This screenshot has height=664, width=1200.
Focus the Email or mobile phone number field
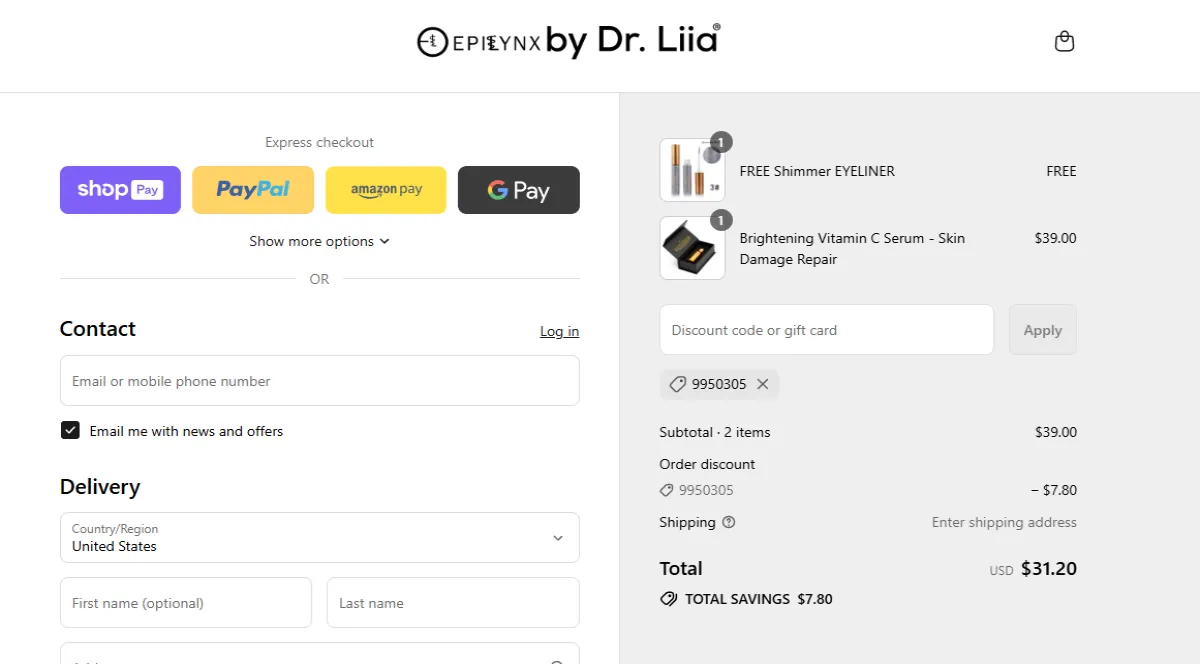[320, 381]
